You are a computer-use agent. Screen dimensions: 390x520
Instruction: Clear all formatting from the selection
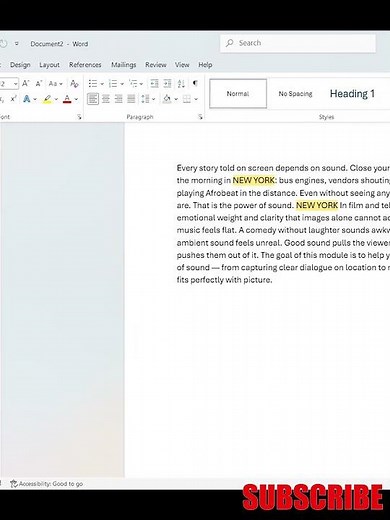click(74, 83)
